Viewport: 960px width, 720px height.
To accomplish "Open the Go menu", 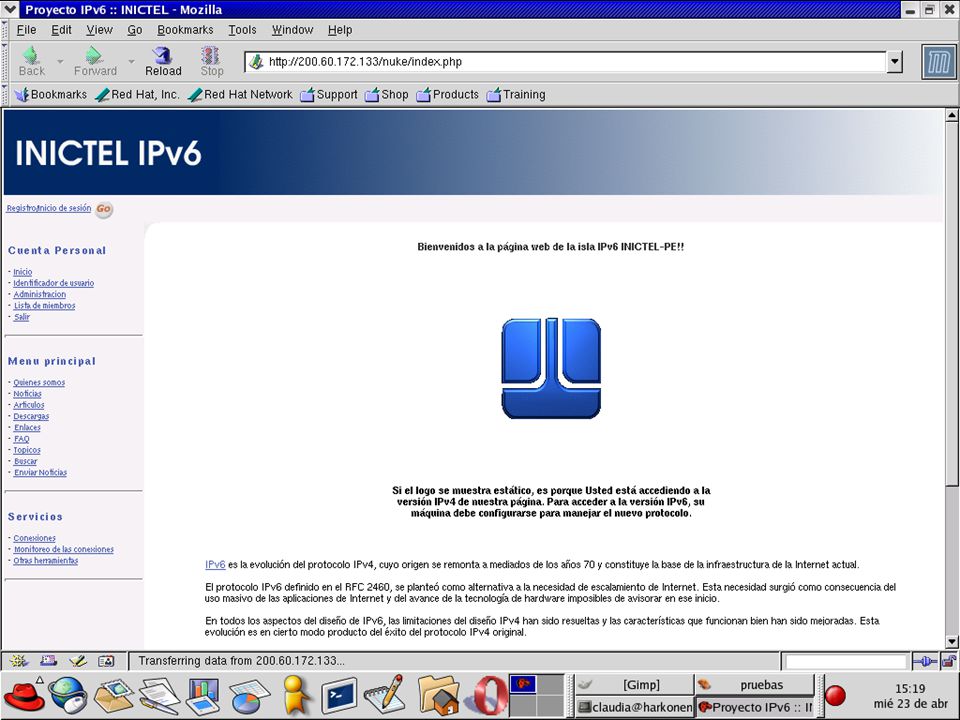I will click(135, 29).
